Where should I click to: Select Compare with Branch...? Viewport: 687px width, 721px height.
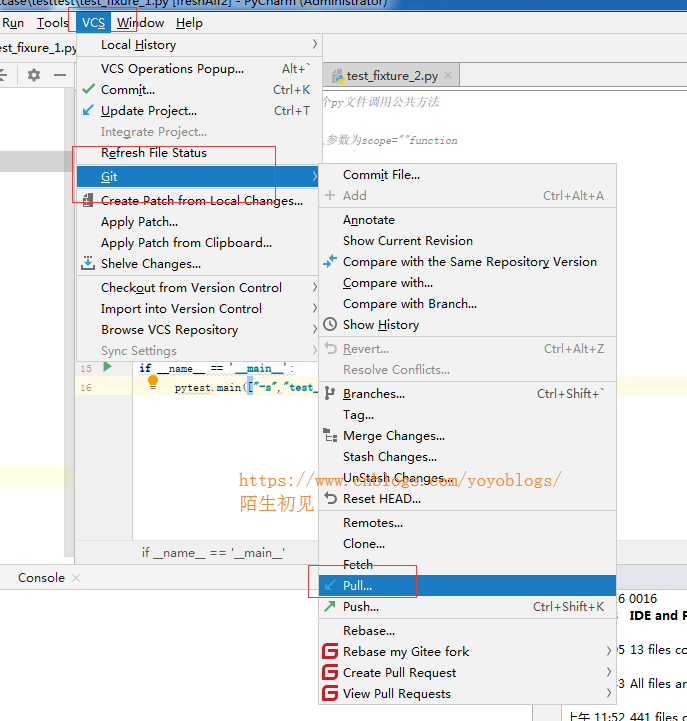(467, 303)
